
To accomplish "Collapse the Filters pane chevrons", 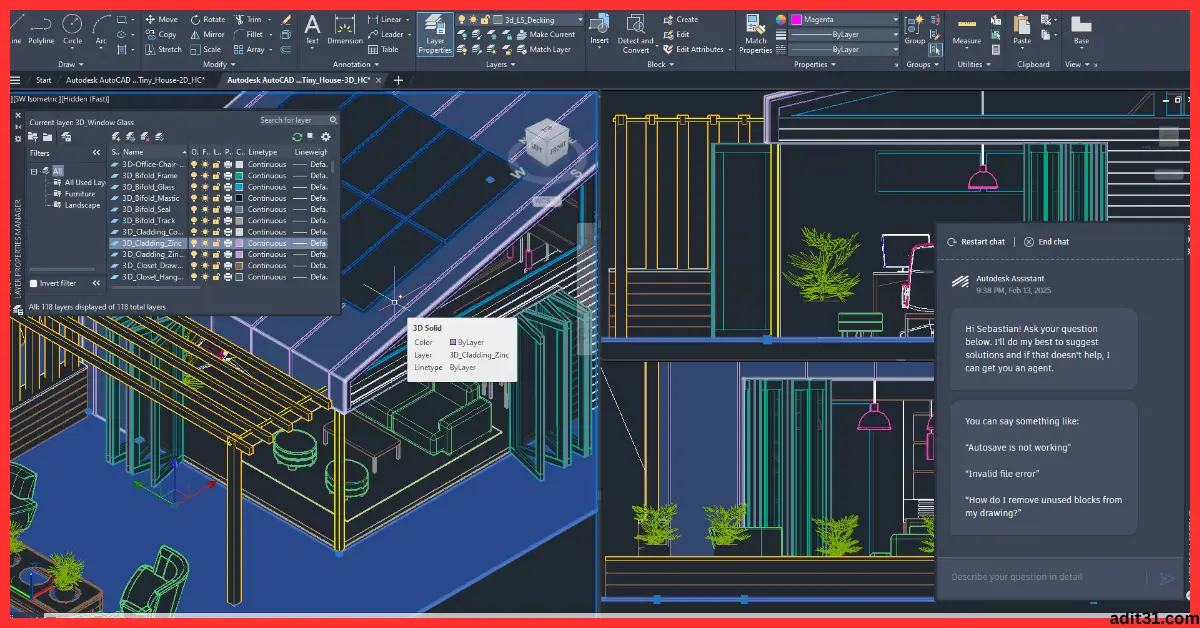I will (x=96, y=153).
